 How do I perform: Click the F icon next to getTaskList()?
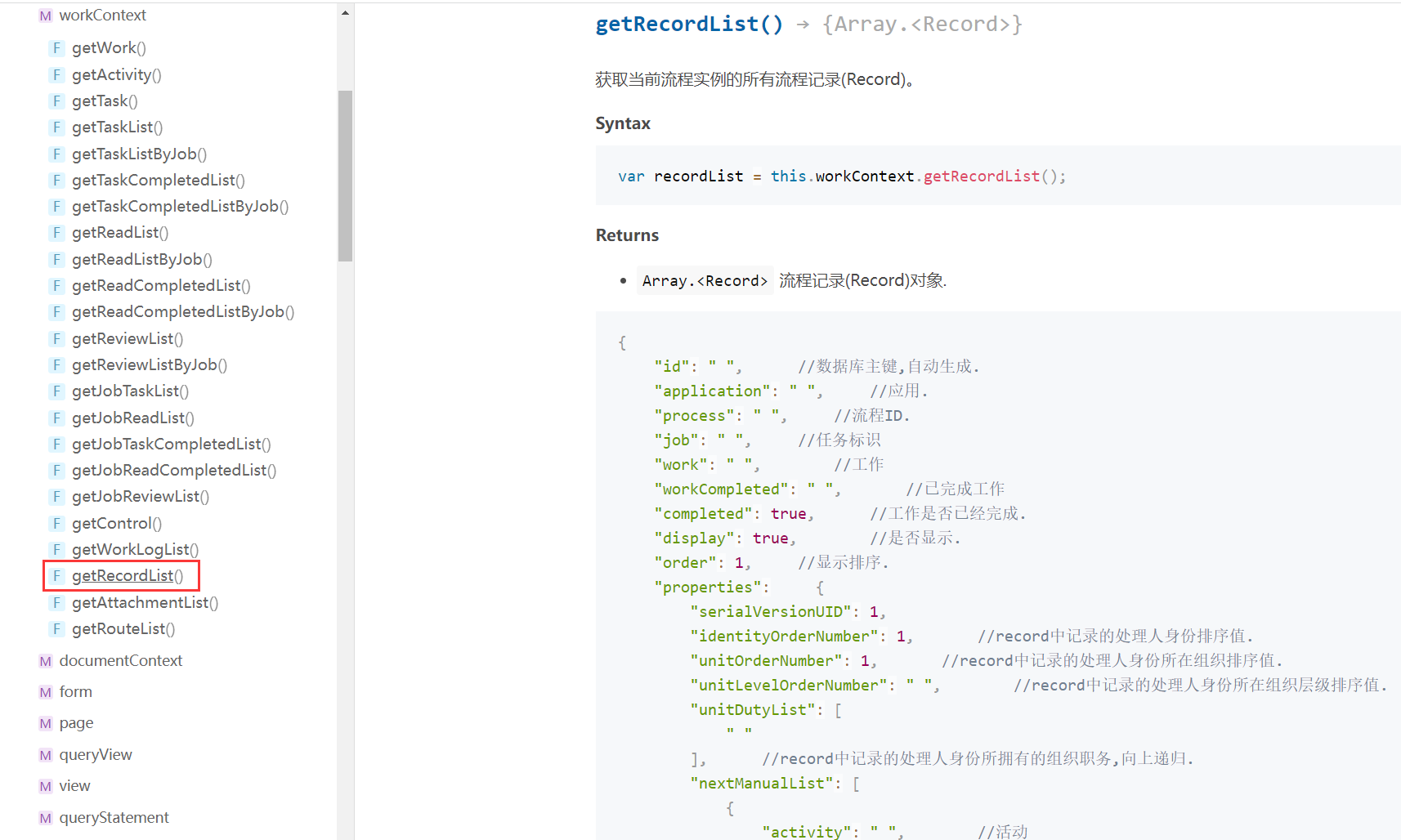point(56,127)
